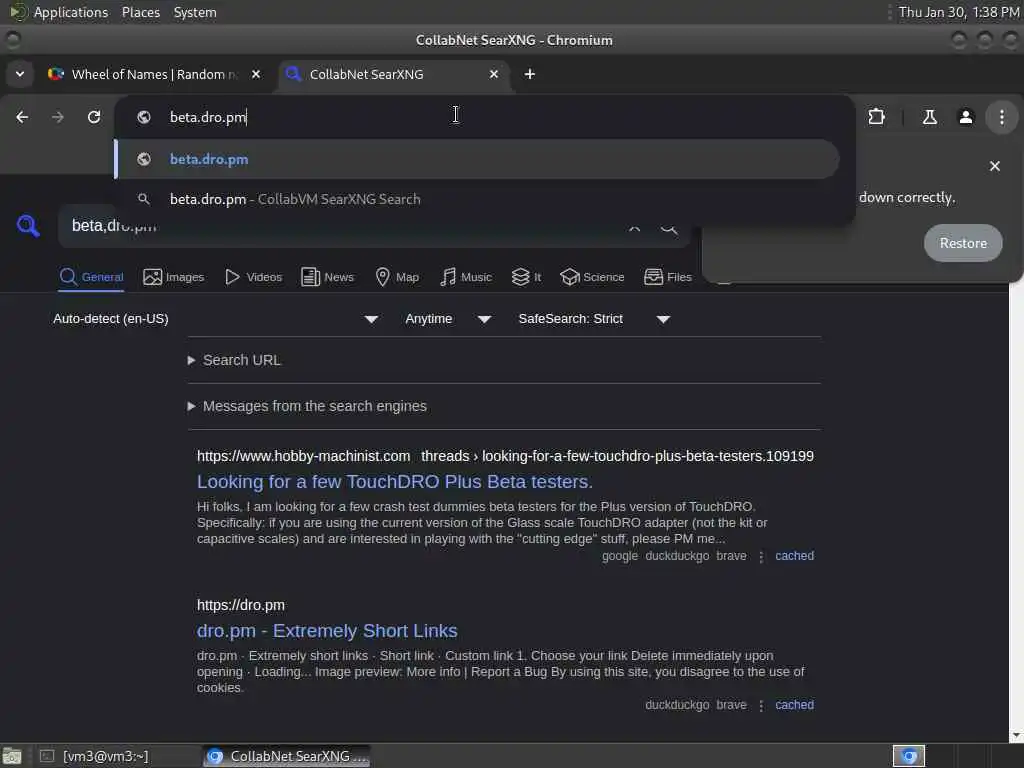This screenshot has height=768, width=1024.
Task: Switch to the Files category
Action: tap(667, 277)
